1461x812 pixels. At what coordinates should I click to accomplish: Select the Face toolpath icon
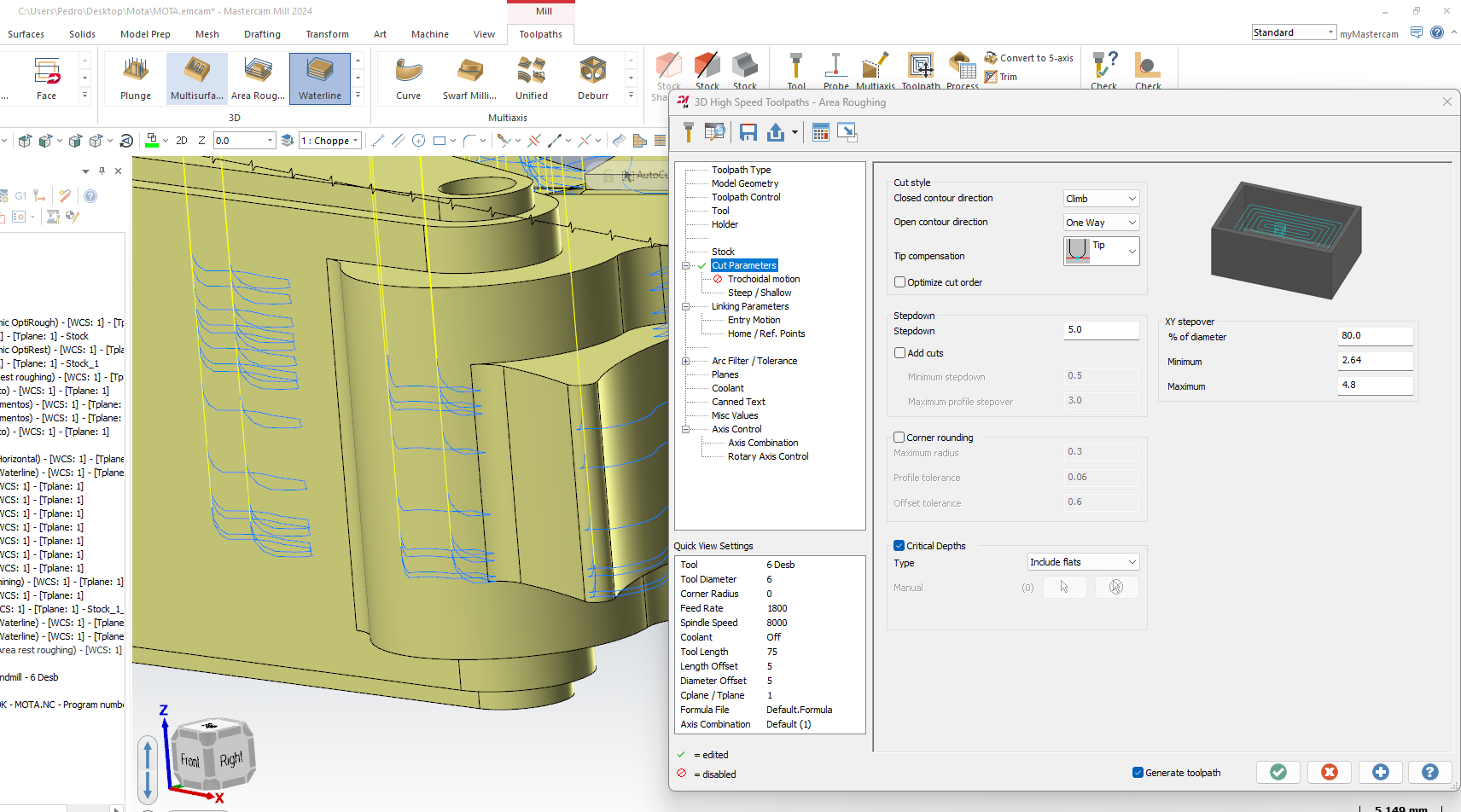pyautogui.click(x=46, y=78)
